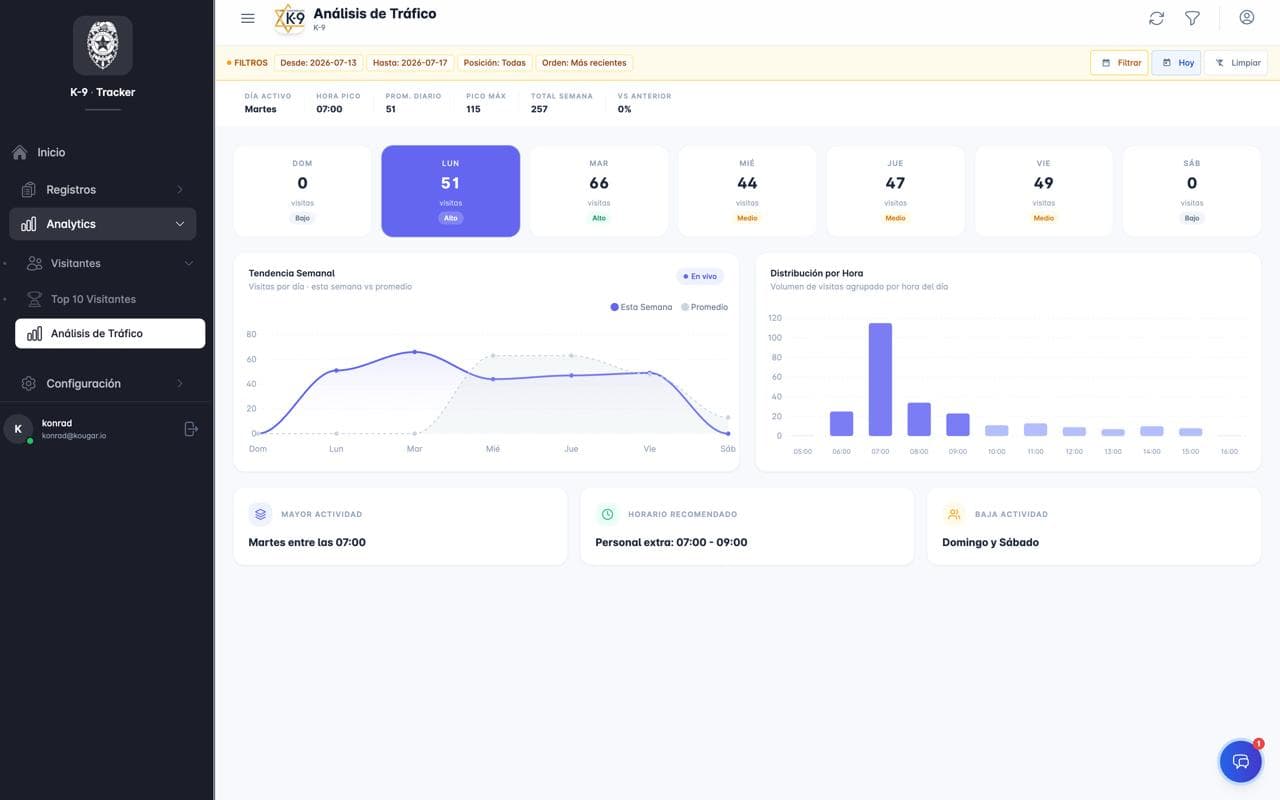The height and width of the screenshot is (800, 1280).
Task: Open the hamburger menu icon
Action: [x=248, y=18]
